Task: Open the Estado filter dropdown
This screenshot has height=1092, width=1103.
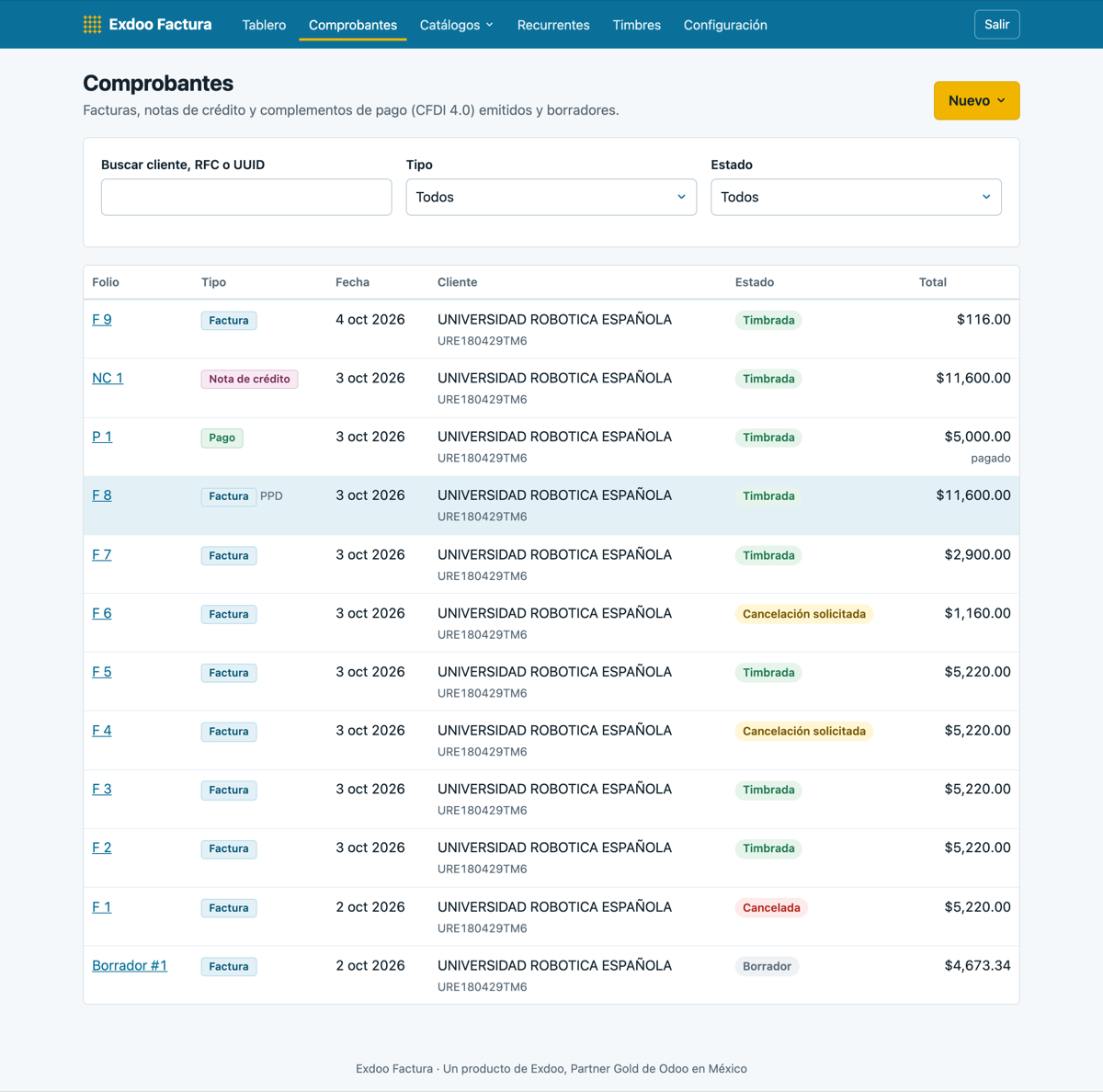Action: (x=856, y=197)
